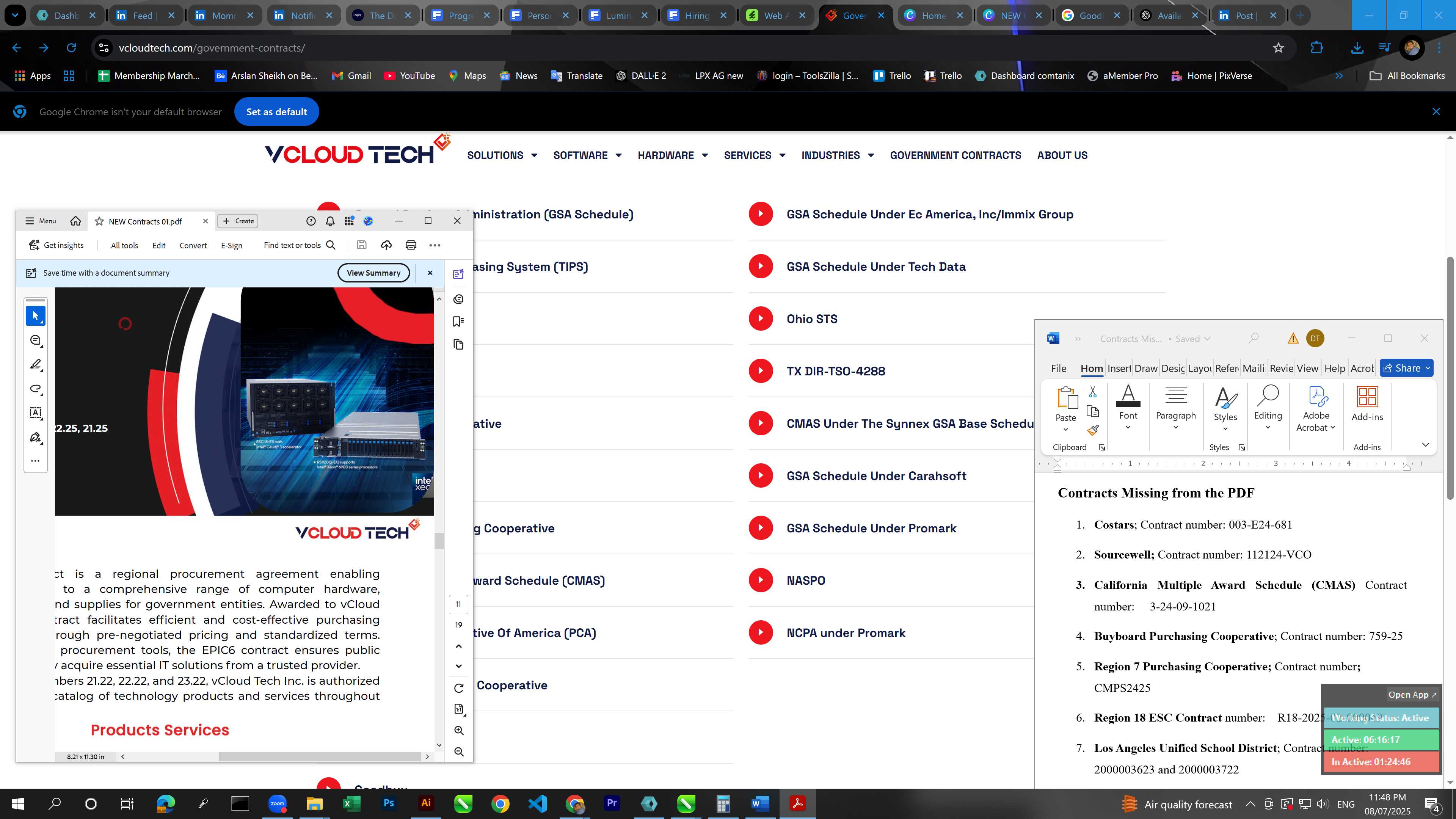Viewport: 1456px width, 819px height.
Task: Open the Paste dropdown in Word
Action: pos(1065,430)
